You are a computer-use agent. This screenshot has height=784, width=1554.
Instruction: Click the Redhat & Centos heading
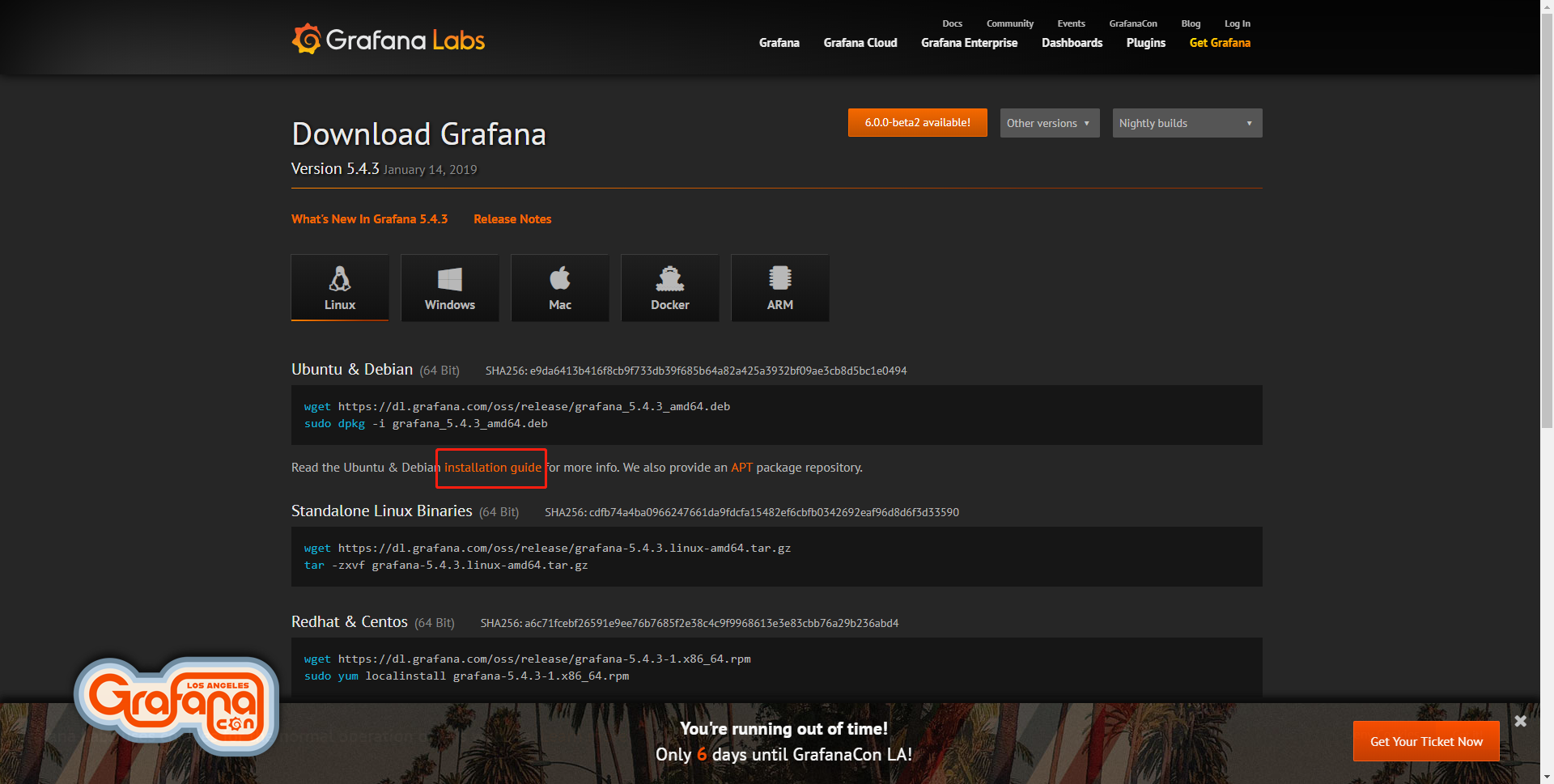[350, 621]
